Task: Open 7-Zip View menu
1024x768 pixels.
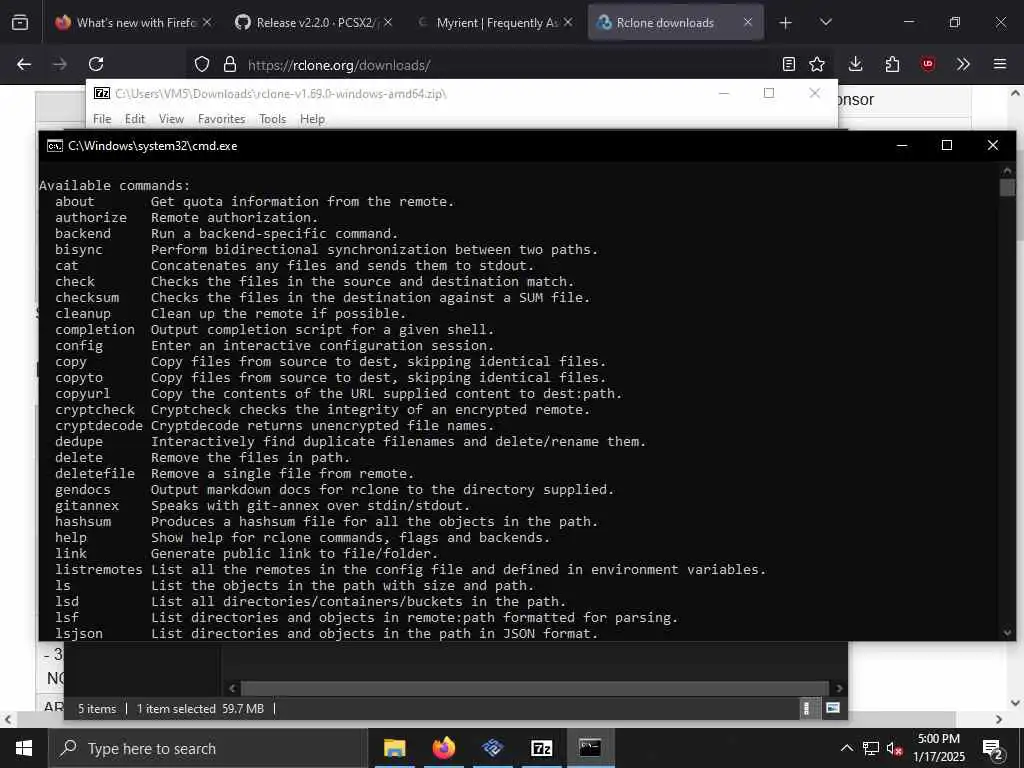Action: pyautogui.click(x=171, y=119)
